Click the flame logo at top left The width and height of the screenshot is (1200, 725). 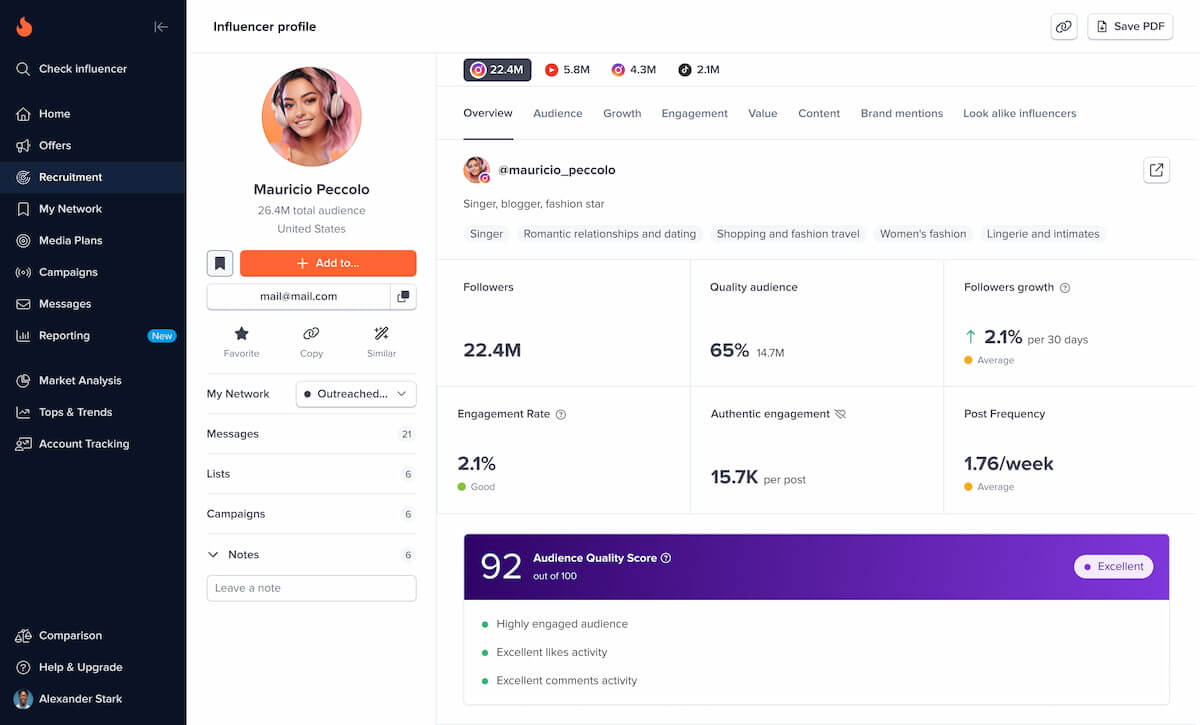coord(24,26)
